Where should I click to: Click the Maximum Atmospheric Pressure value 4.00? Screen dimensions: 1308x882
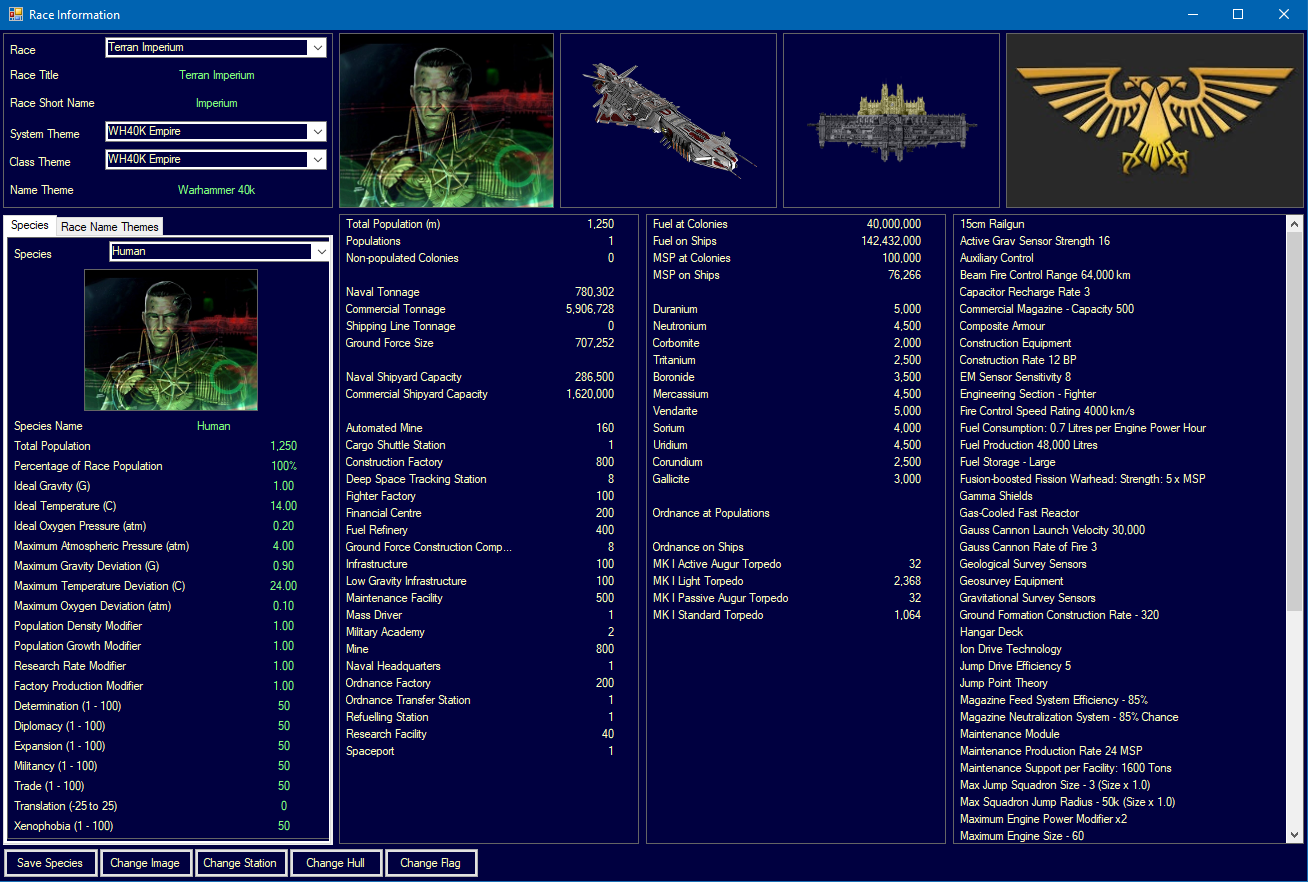click(284, 546)
